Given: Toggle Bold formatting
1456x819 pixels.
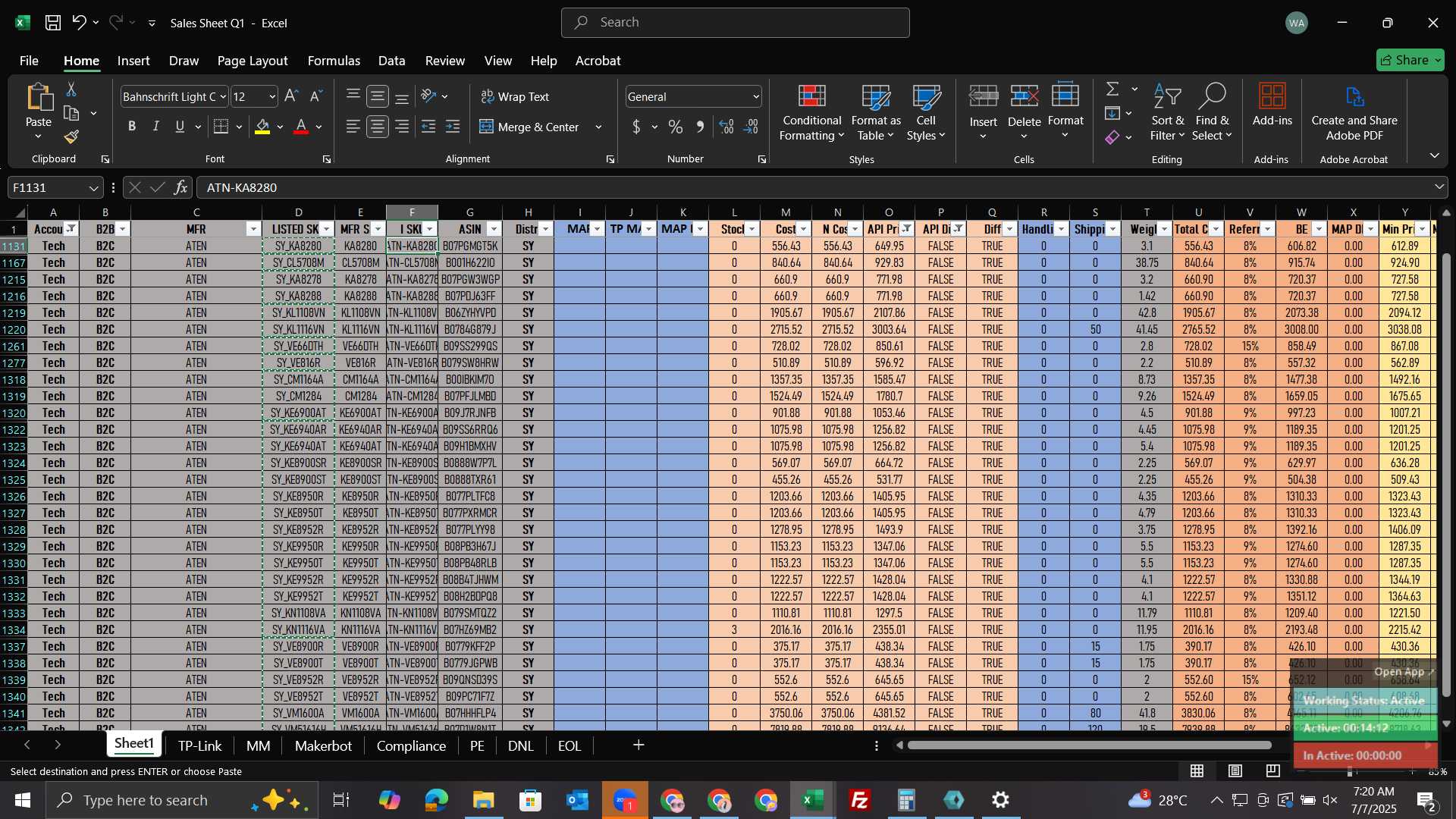Looking at the screenshot, I should [132, 127].
